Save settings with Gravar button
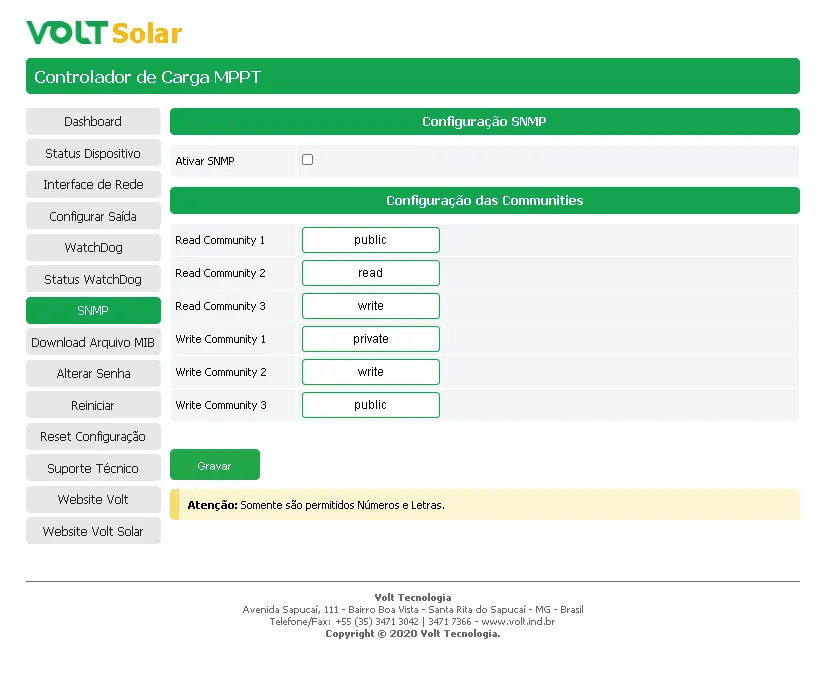The width and height of the screenshot is (824, 679). [214, 465]
